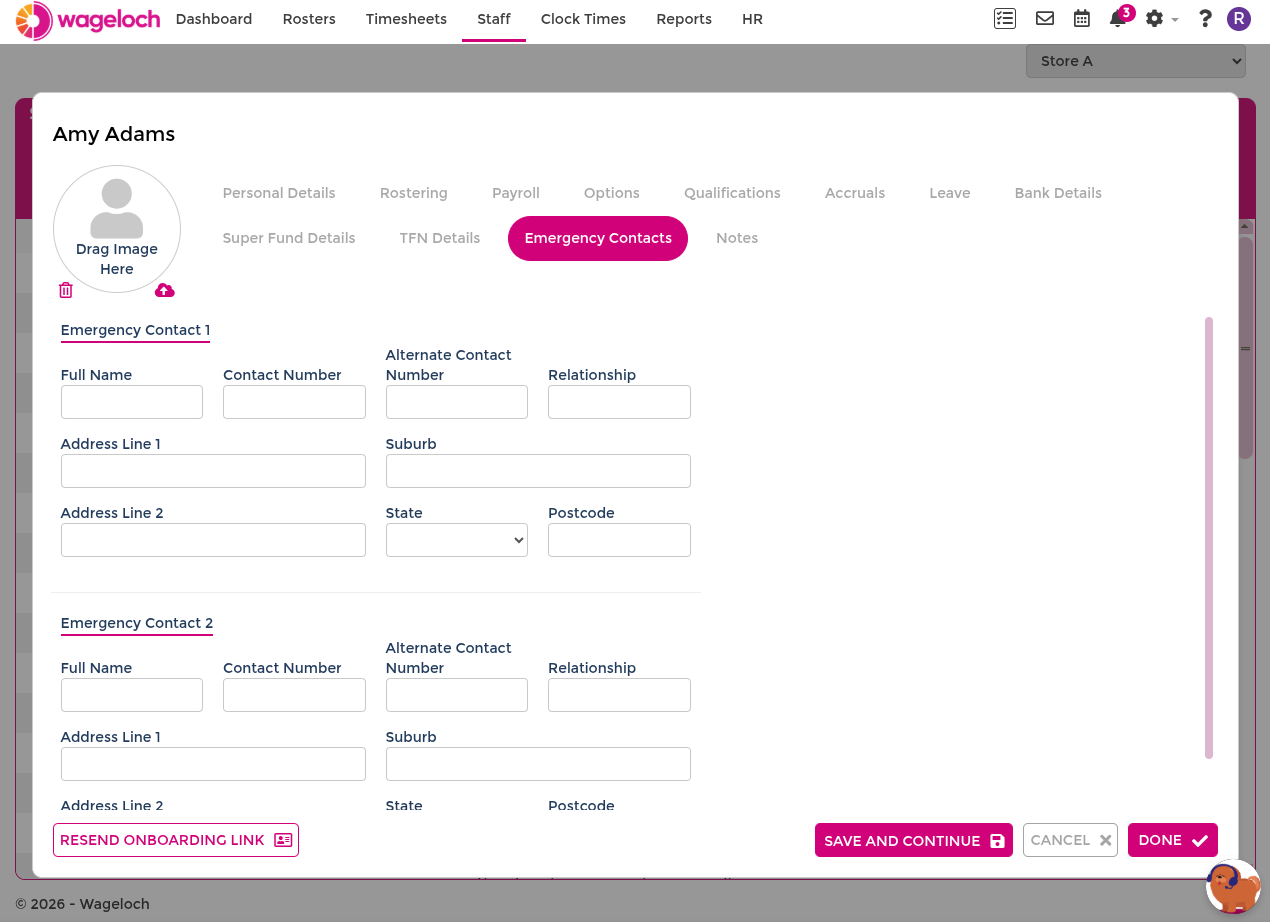
Task: Focus Emergency Contact 1 Alternate Contact Number field
Action: point(457,402)
